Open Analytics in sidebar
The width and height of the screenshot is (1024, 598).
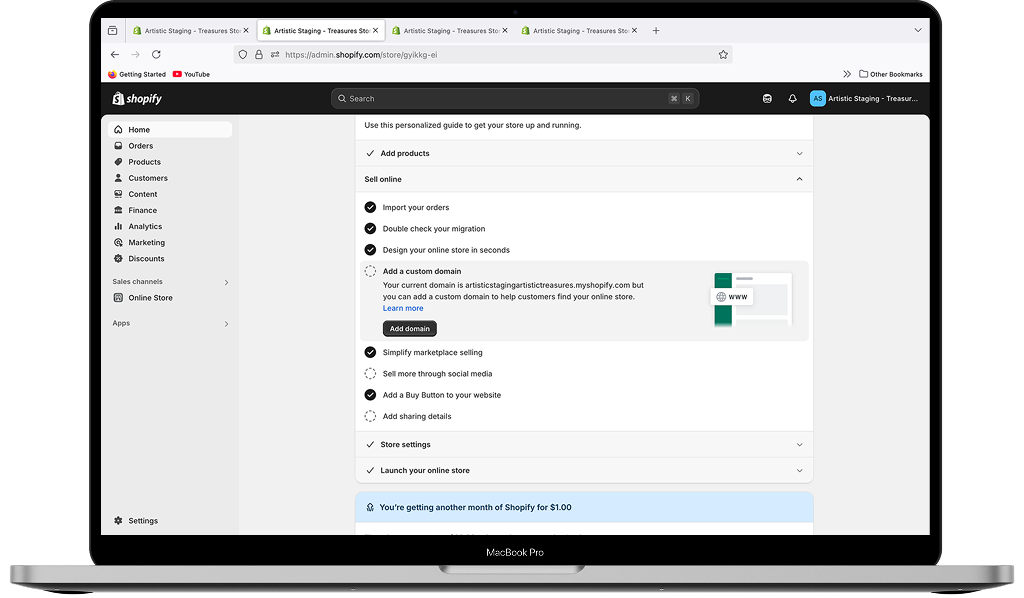point(170,227)
